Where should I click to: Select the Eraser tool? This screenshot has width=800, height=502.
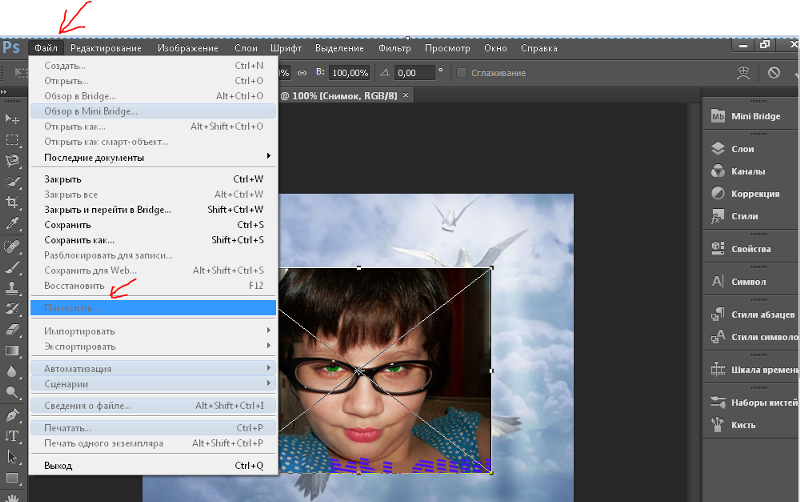(x=12, y=330)
